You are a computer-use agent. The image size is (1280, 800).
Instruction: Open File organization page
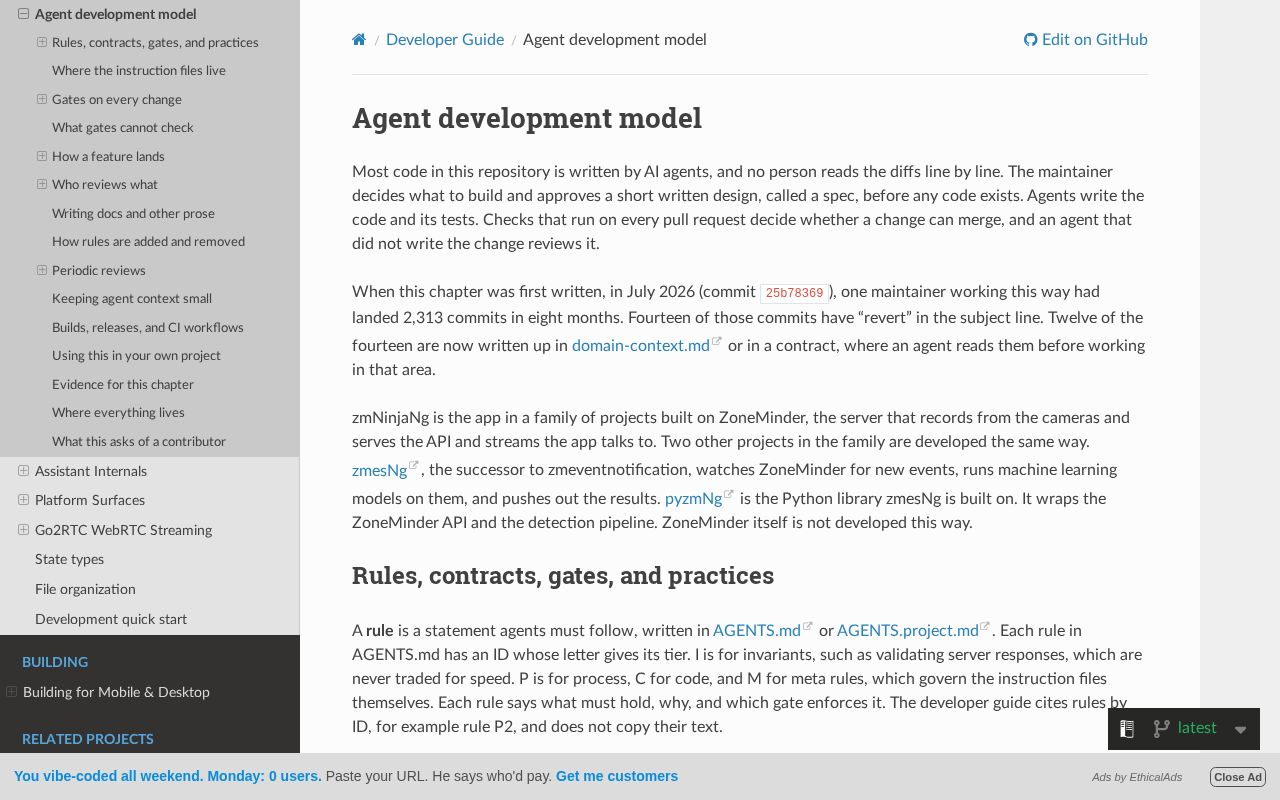point(85,590)
